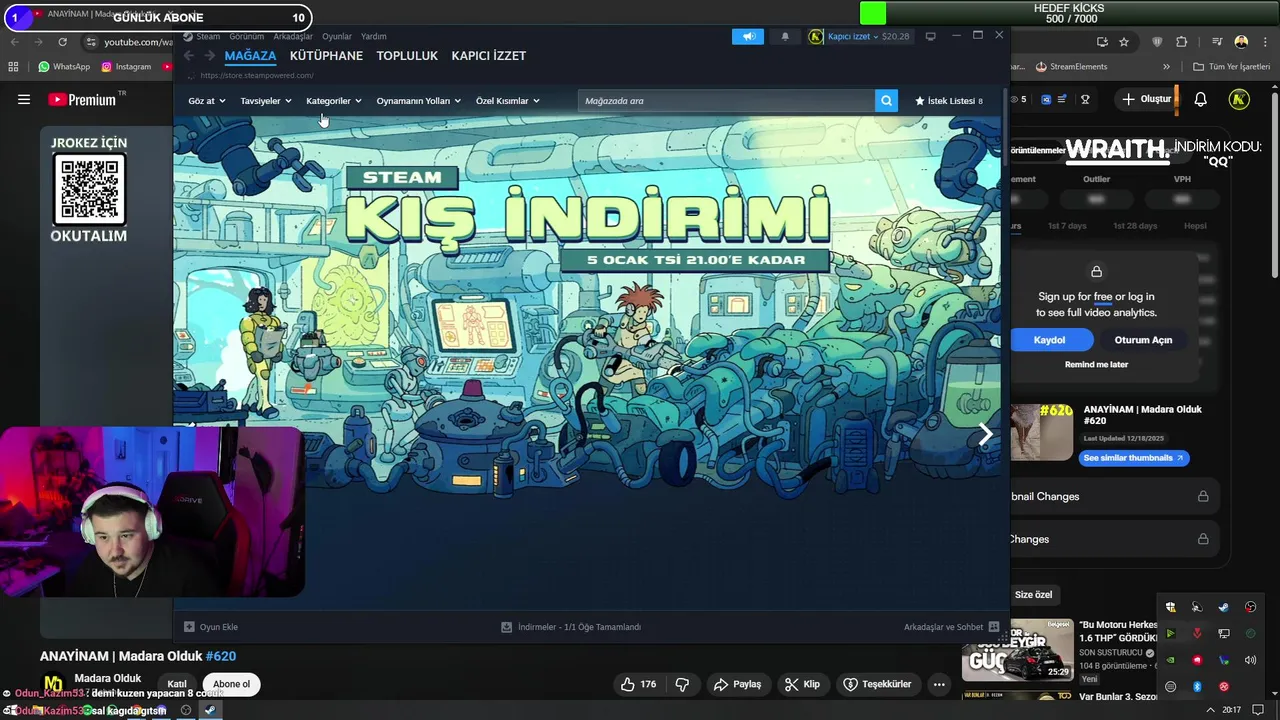Open Bu Motoru Herkes recommended video thumbnail
The image size is (1280, 720).
[1017, 650]
